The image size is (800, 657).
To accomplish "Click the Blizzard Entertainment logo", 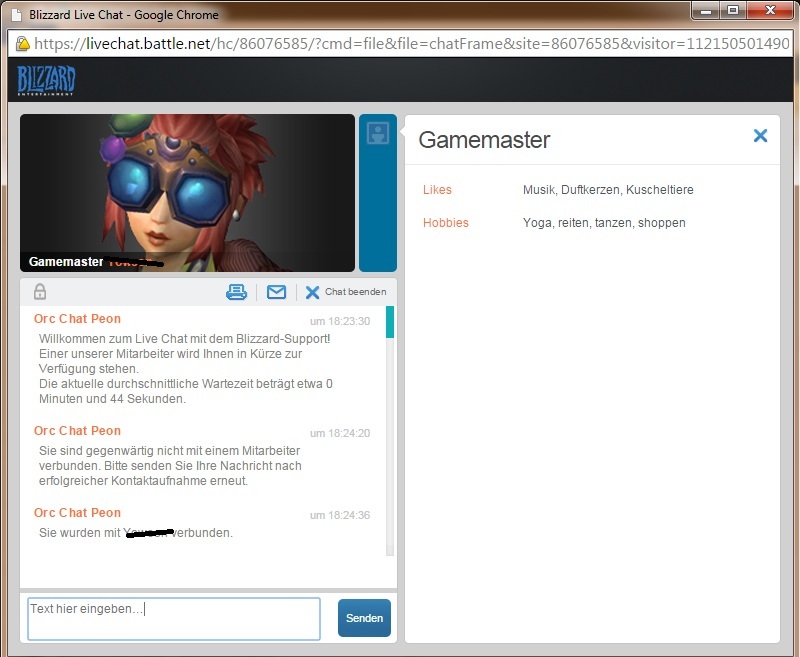I will (x=46, y=81).
